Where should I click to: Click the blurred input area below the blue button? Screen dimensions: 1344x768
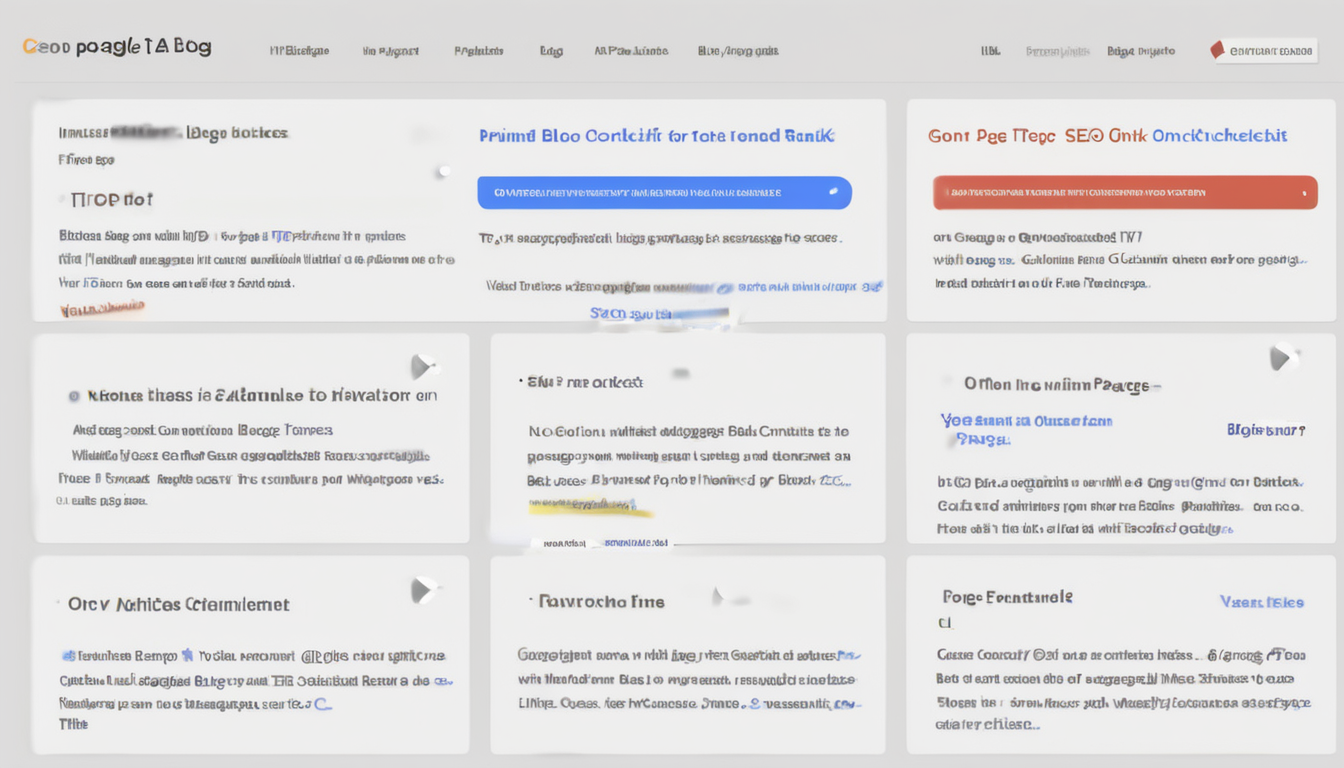click(690, 313)
